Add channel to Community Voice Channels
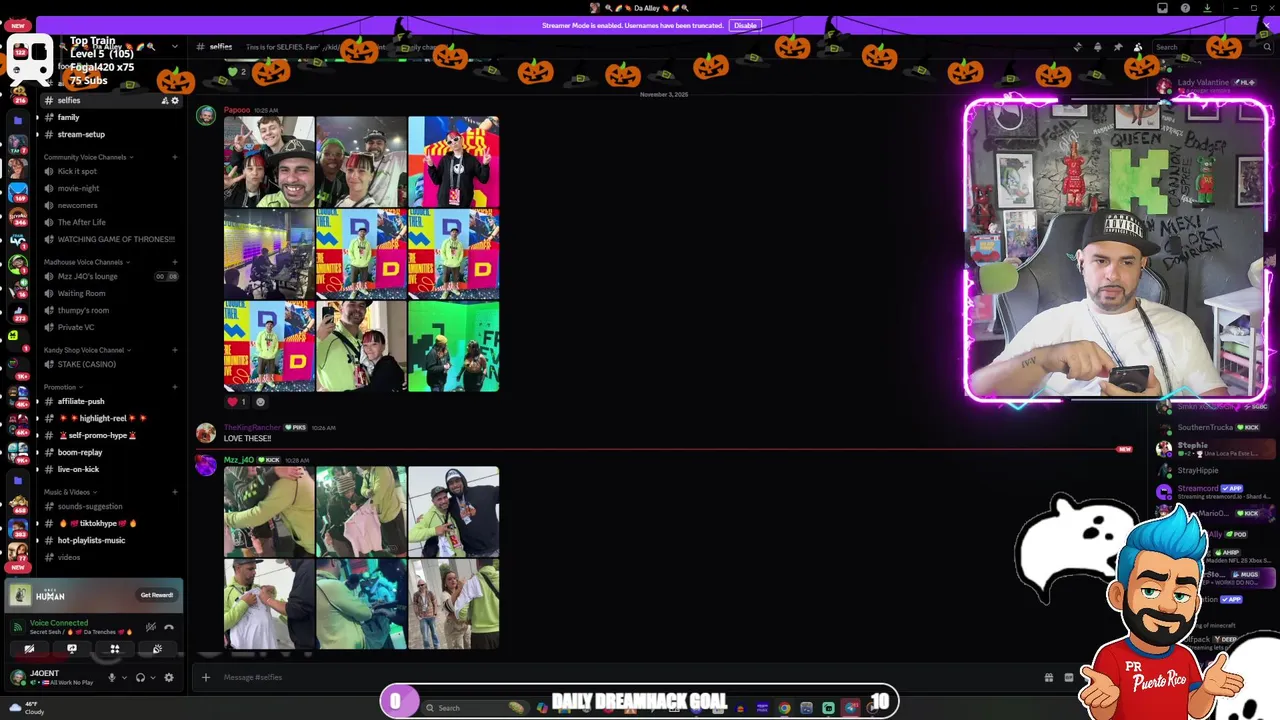Image resolution: width=1280 pixels, height=720 pixels. pos(174,157)
